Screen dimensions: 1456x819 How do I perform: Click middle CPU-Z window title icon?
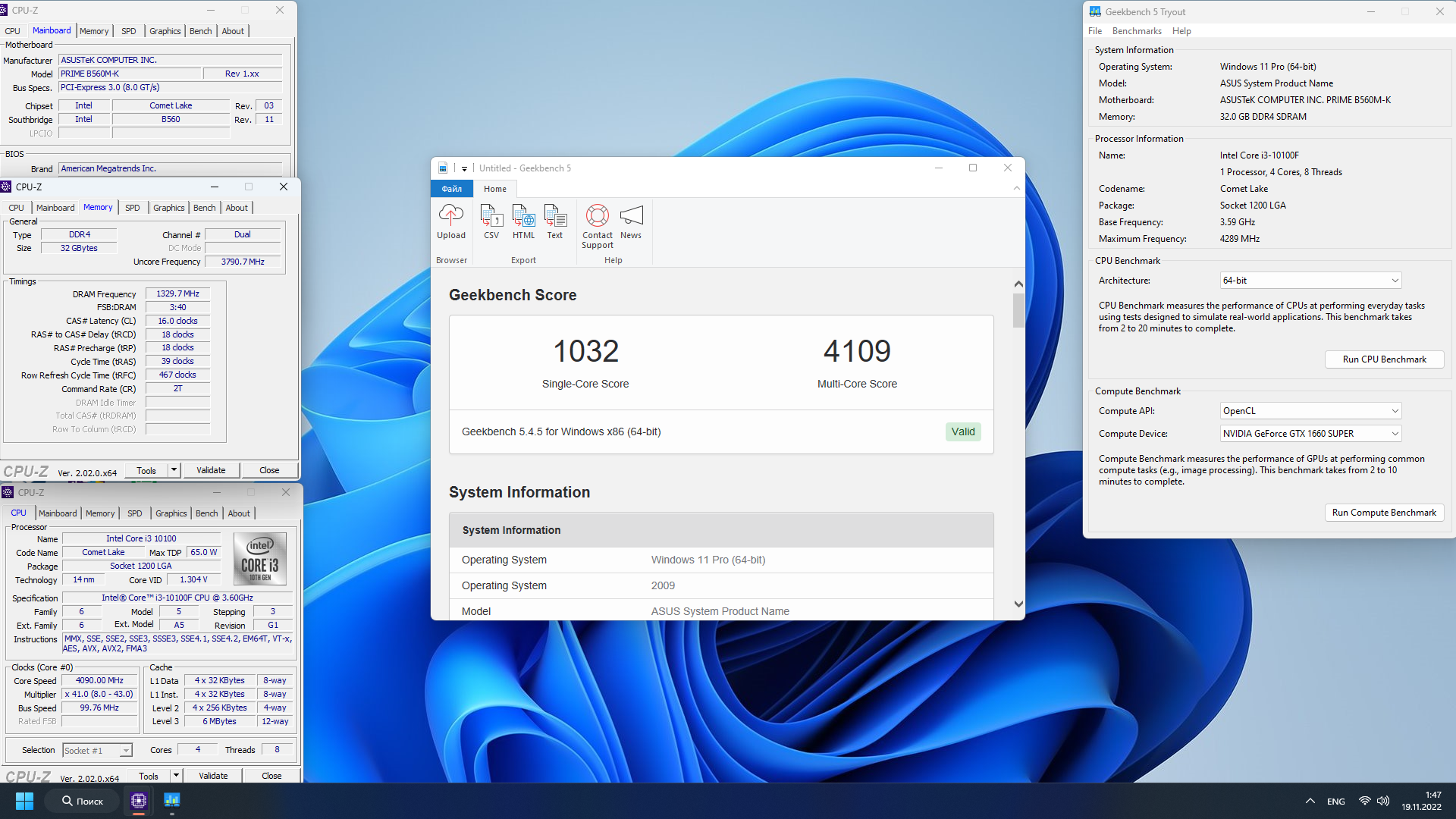(x=6, y=187)
